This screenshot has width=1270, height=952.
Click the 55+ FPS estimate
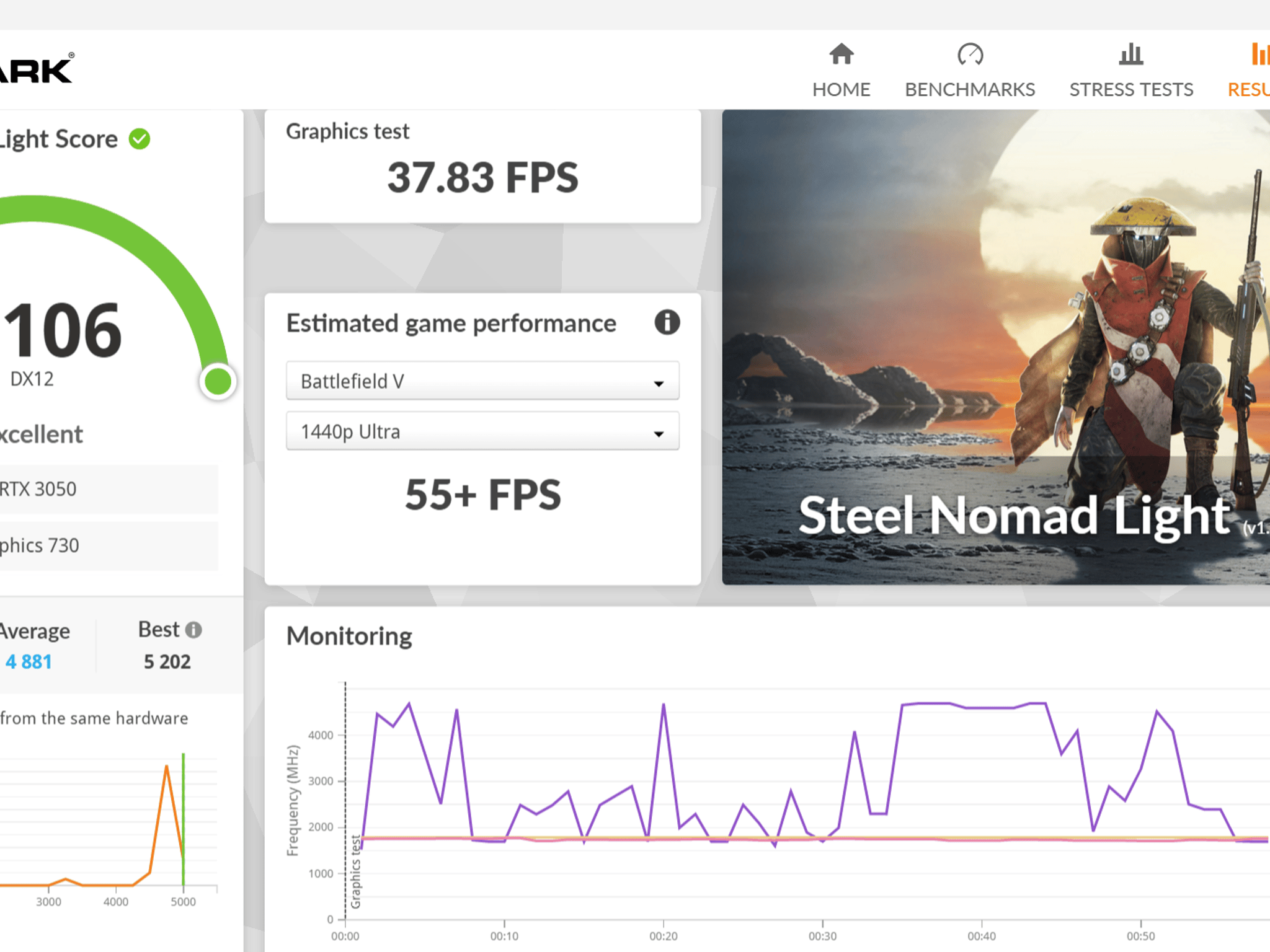482,495
